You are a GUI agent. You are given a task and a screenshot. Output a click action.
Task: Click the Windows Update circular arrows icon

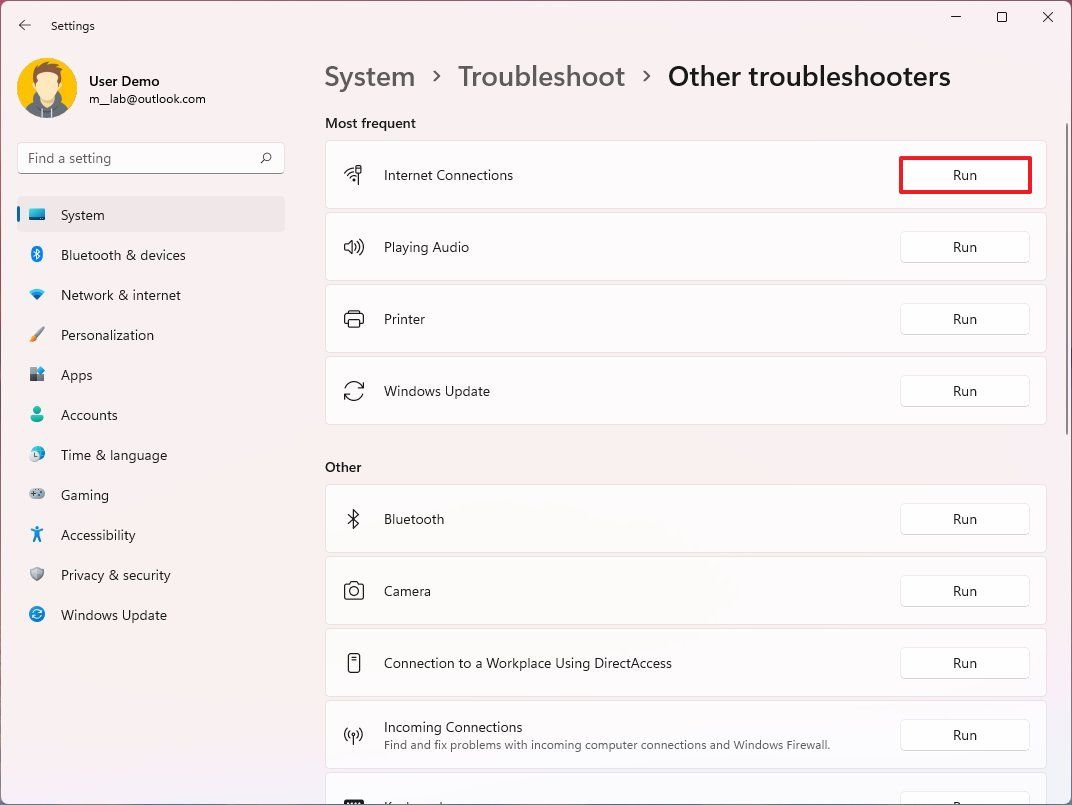[x=353, y=391]
